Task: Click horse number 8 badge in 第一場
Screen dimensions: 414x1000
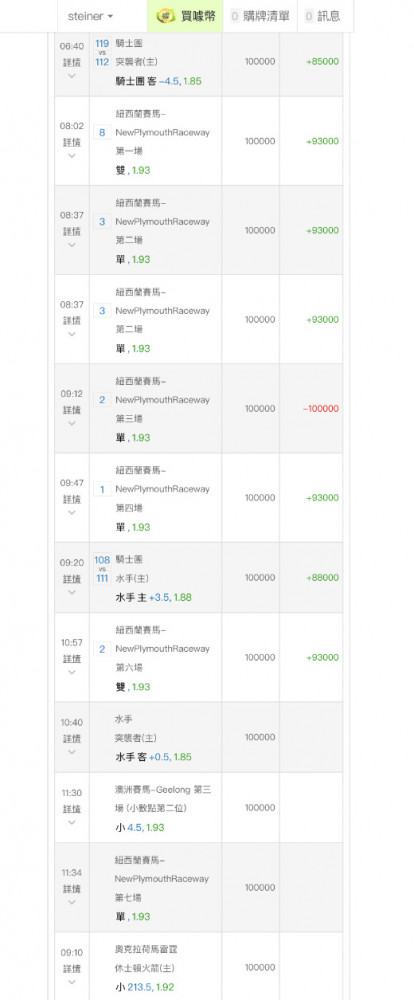Action: click(x=102, y=133)
